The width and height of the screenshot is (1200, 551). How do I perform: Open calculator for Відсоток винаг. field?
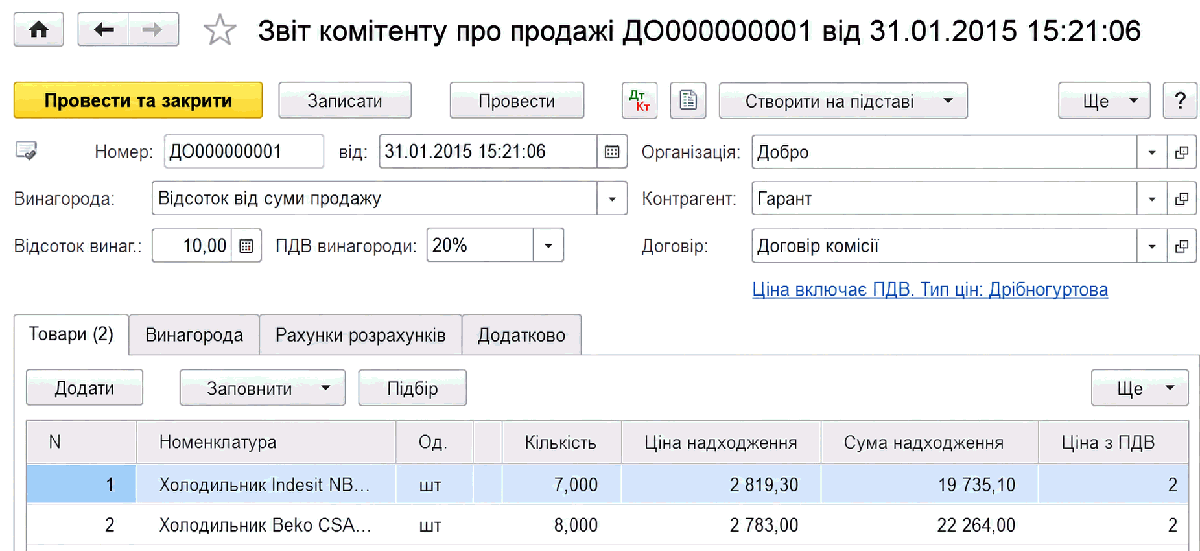tap(246, 245)
